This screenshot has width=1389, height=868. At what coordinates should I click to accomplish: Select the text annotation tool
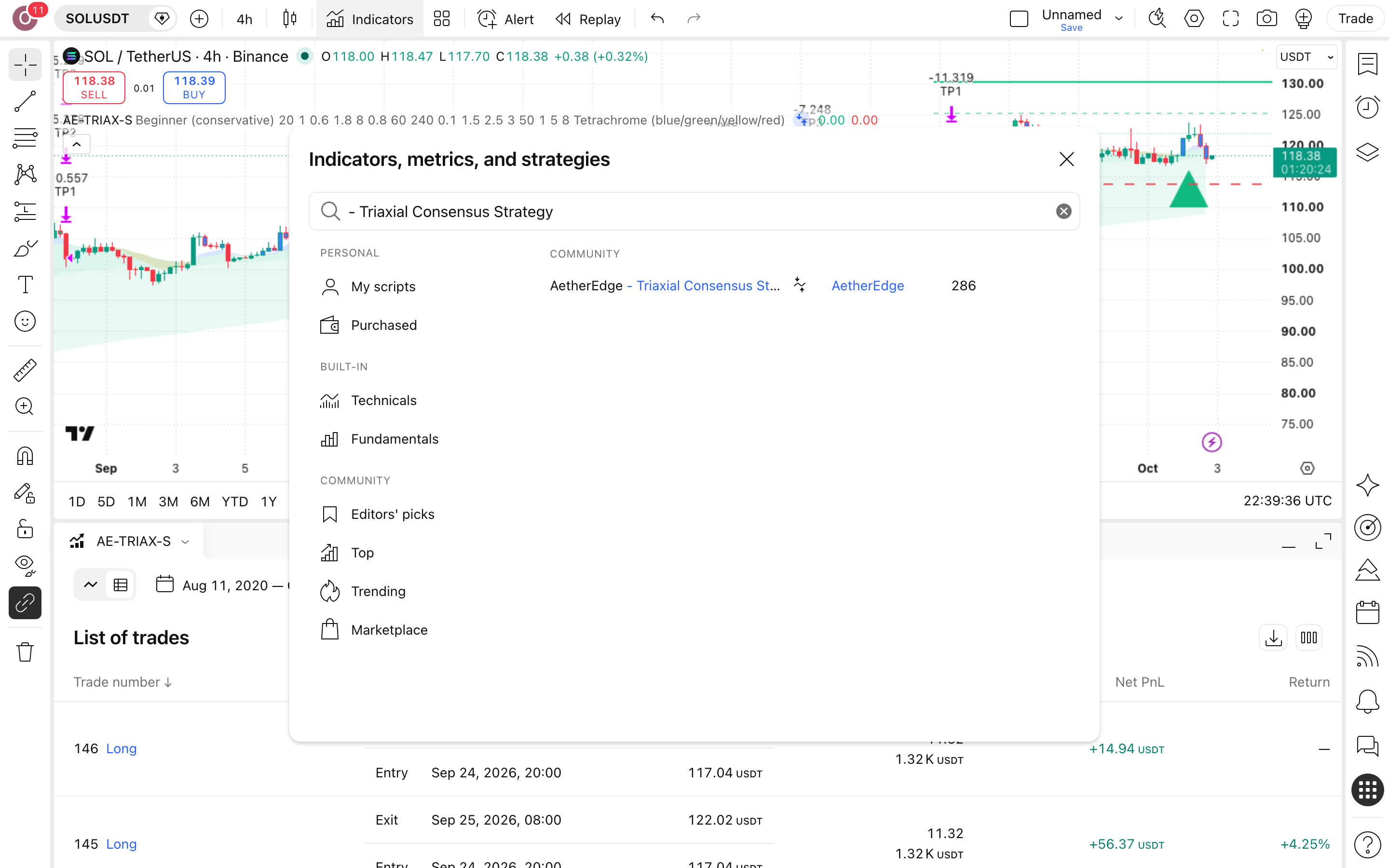click(x=25, y=285)
